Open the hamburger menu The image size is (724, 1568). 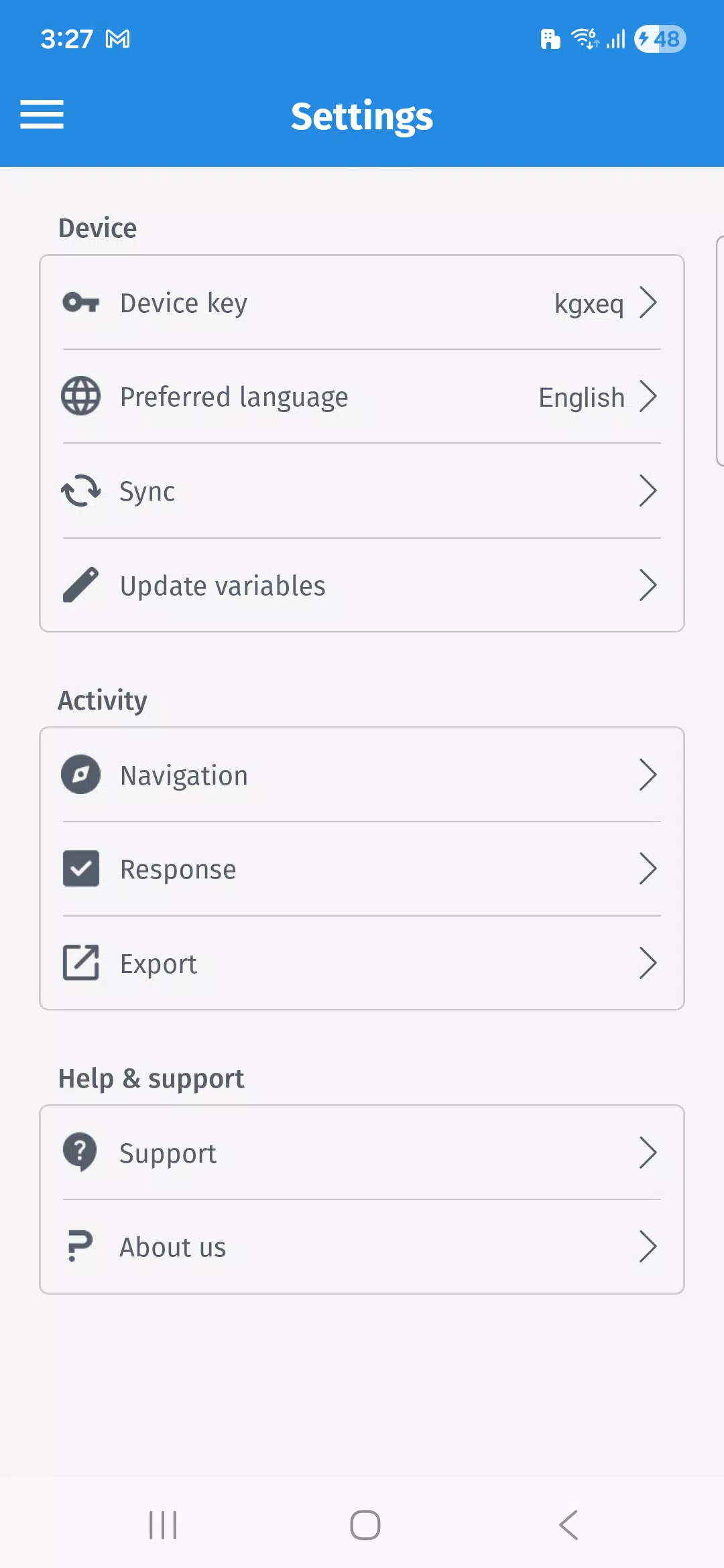42,114
